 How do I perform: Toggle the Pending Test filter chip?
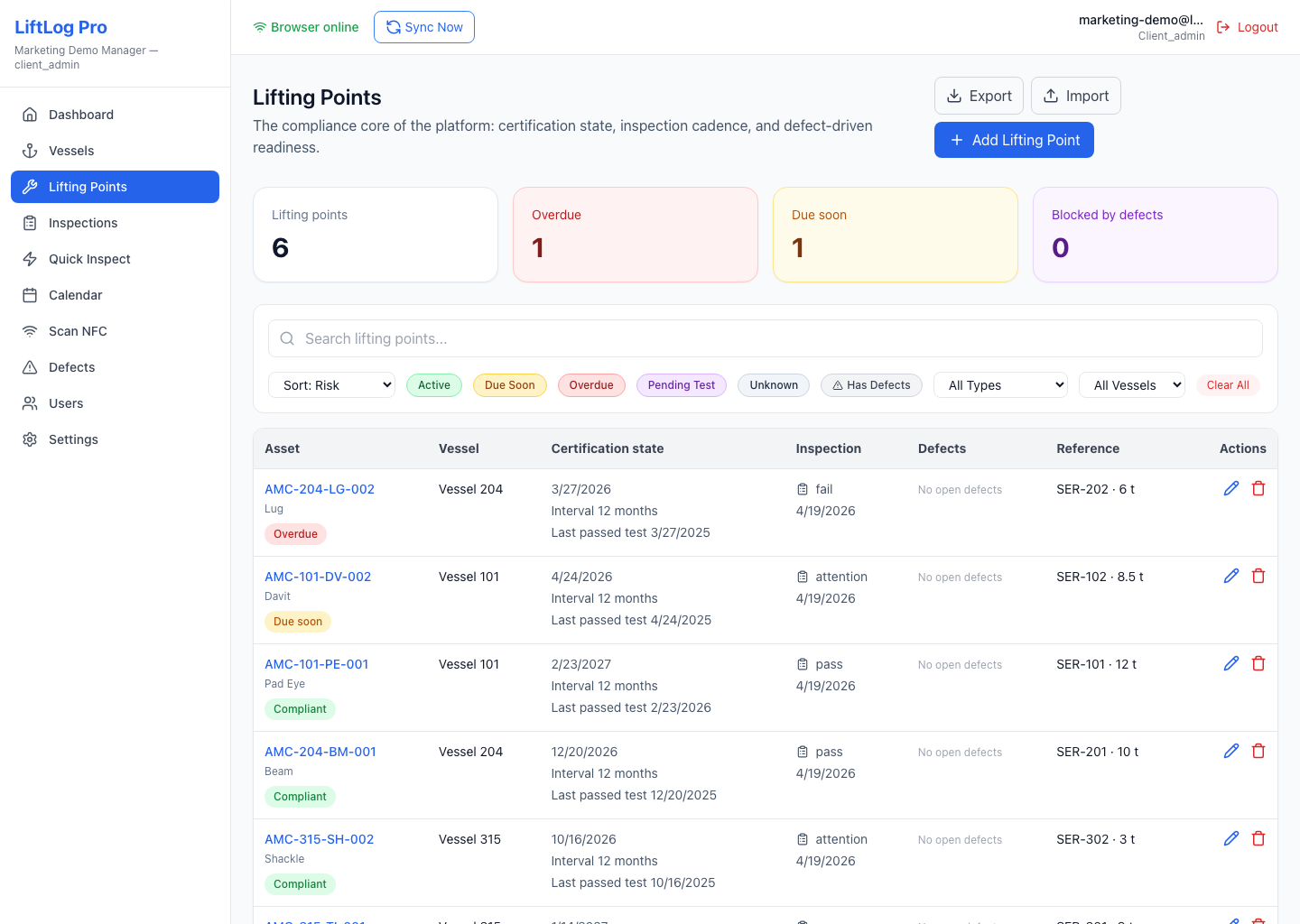tap(682, 385)
